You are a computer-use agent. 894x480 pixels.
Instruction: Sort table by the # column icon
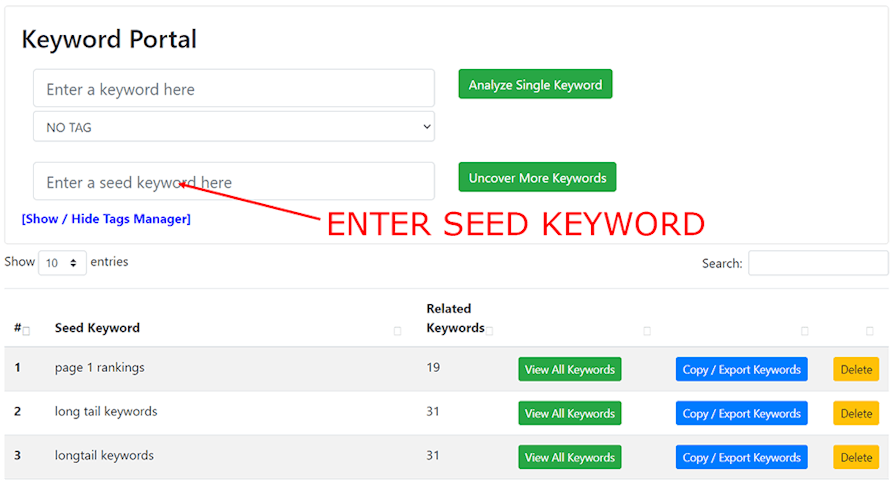pyautogui.click(x=27, y=331)
